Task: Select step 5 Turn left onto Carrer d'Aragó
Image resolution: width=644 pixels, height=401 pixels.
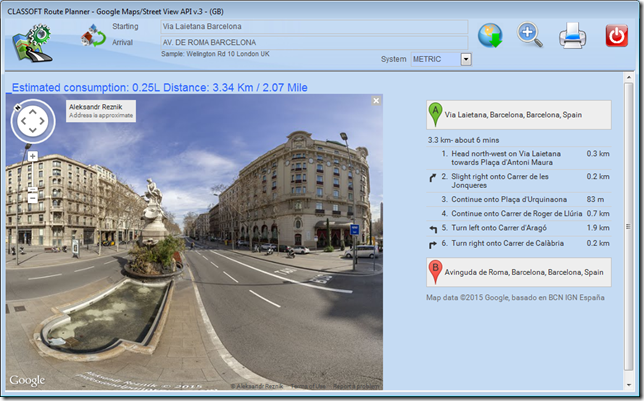Action: [519, 228]
